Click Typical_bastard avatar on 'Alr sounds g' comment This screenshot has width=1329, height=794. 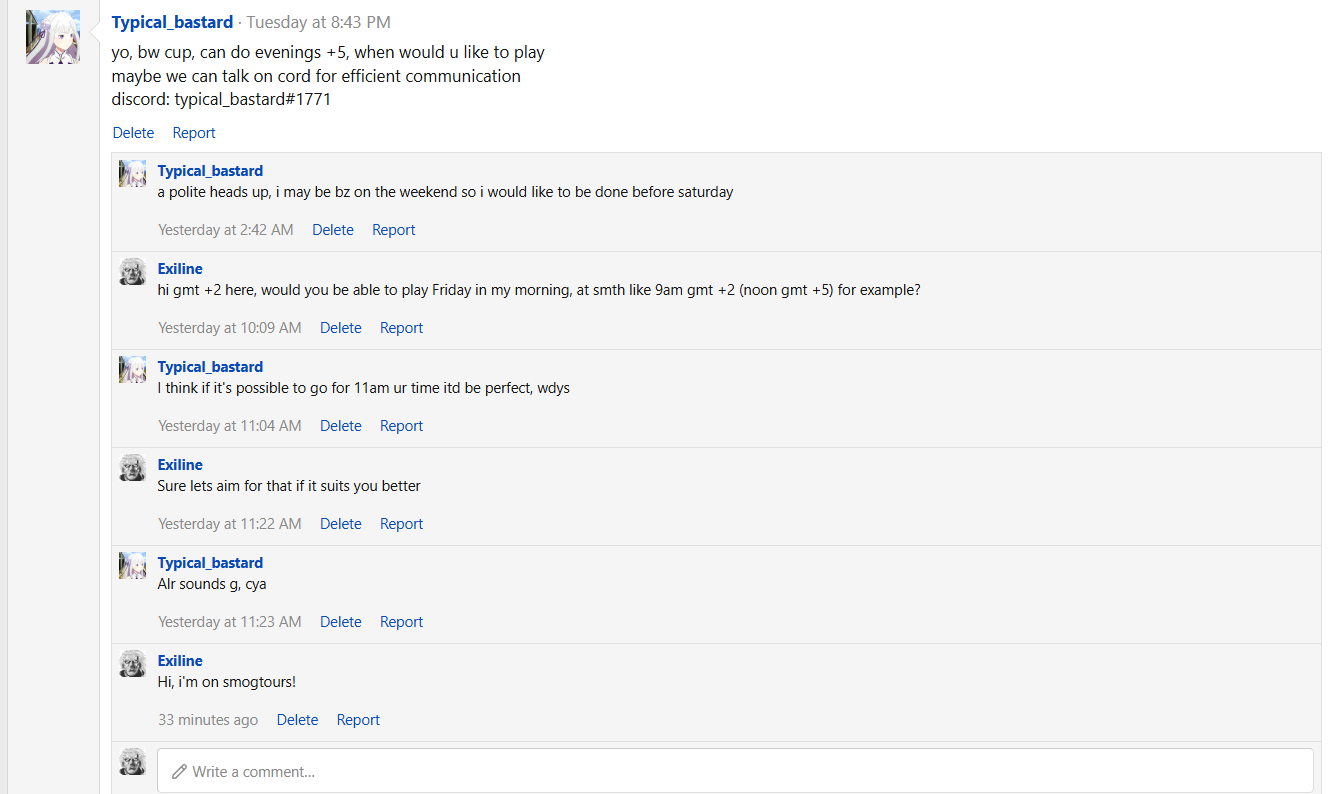click(133, 565)
